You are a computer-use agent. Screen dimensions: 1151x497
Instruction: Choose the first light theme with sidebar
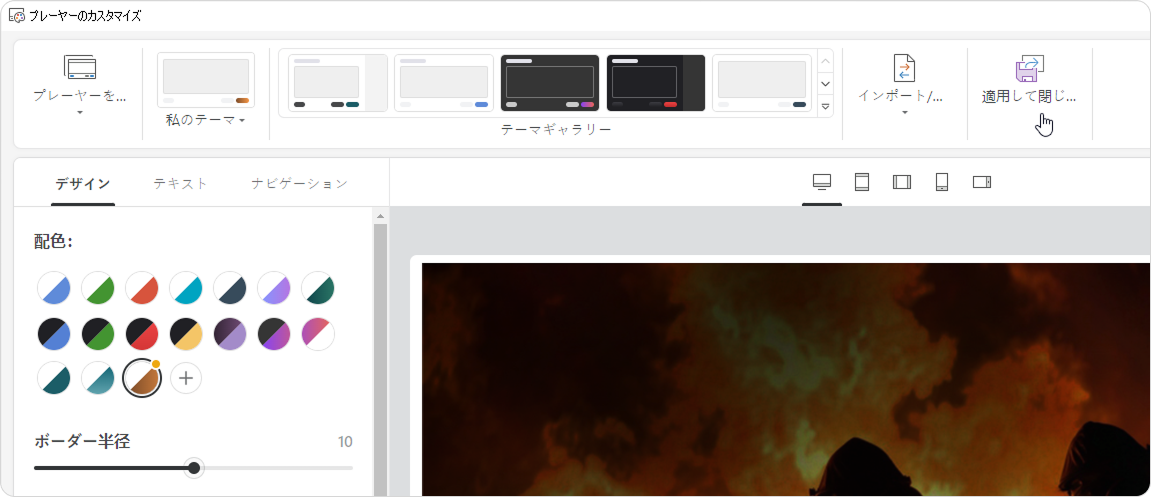tap(337, 83)
